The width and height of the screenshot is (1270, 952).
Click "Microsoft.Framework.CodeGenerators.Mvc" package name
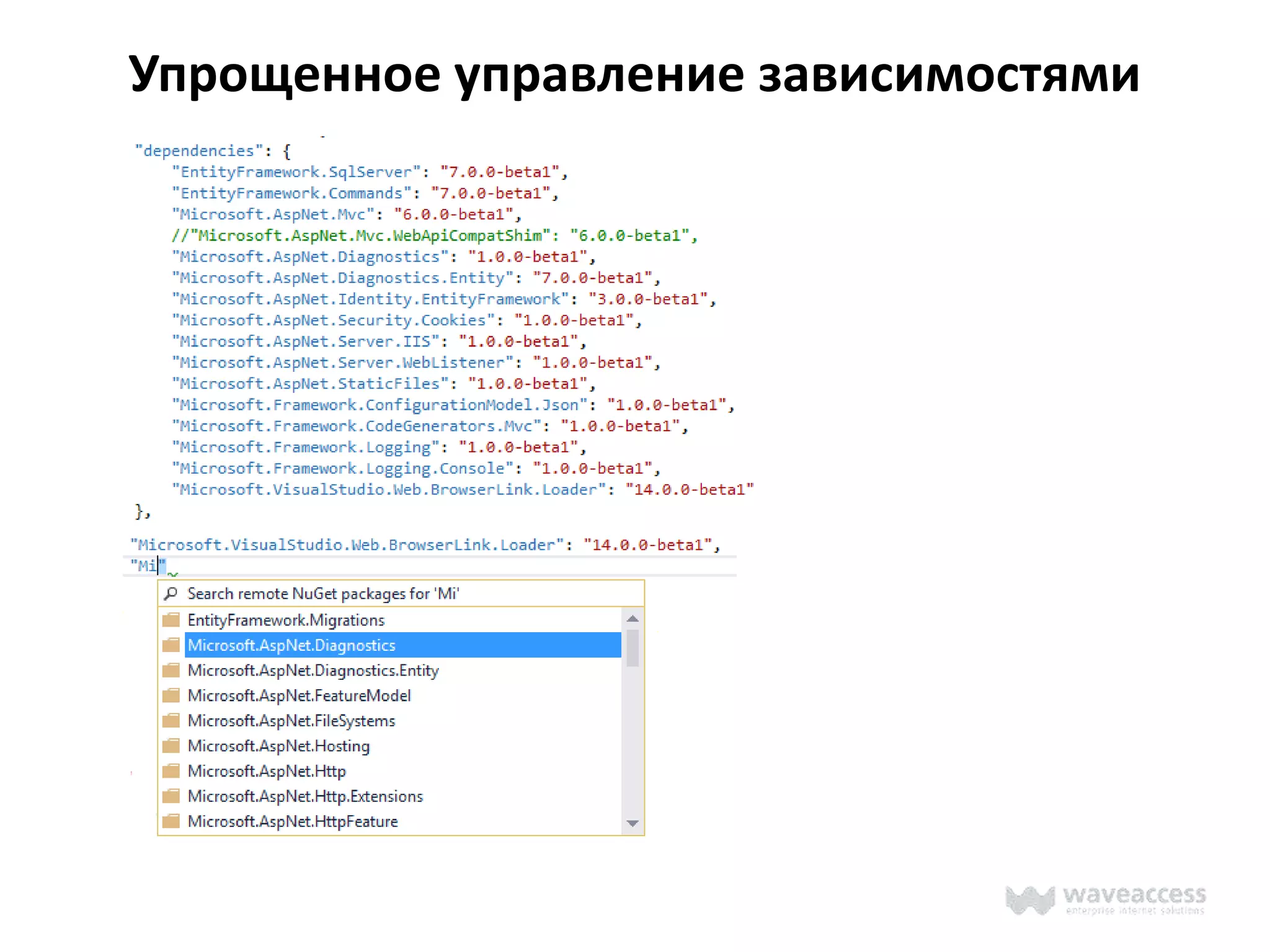coord(357,426)
